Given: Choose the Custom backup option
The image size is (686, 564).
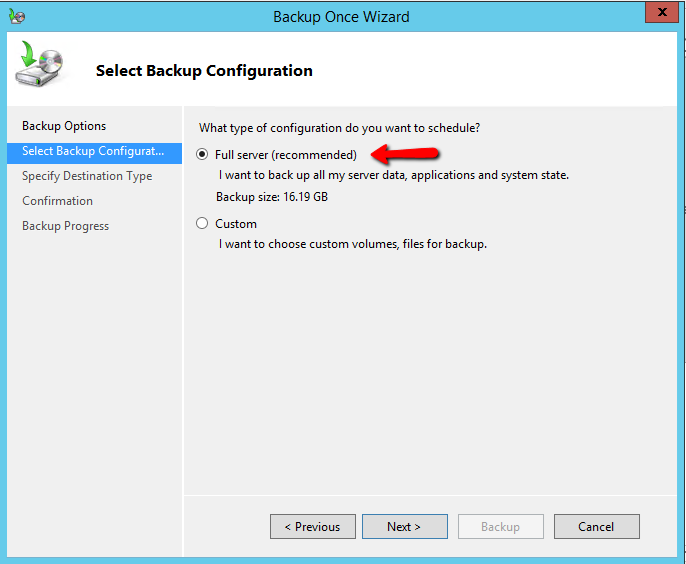Looking at the screenshot, I should (x=202, y=224).
